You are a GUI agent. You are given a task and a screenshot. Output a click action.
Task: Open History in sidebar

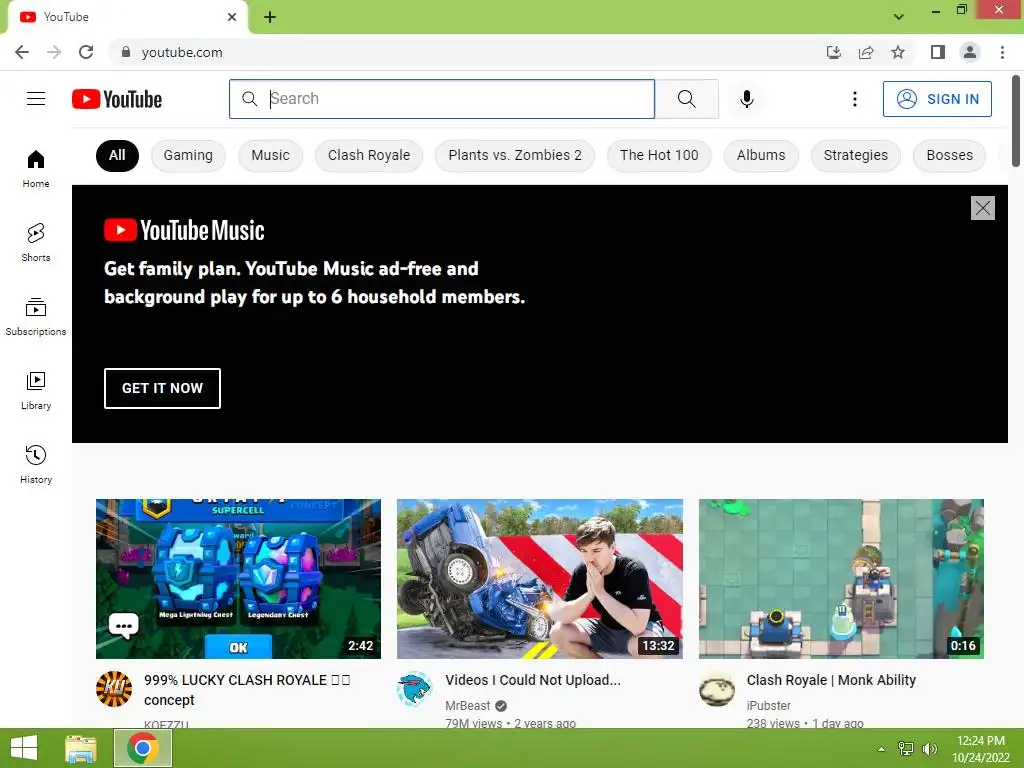pos(36,464)
